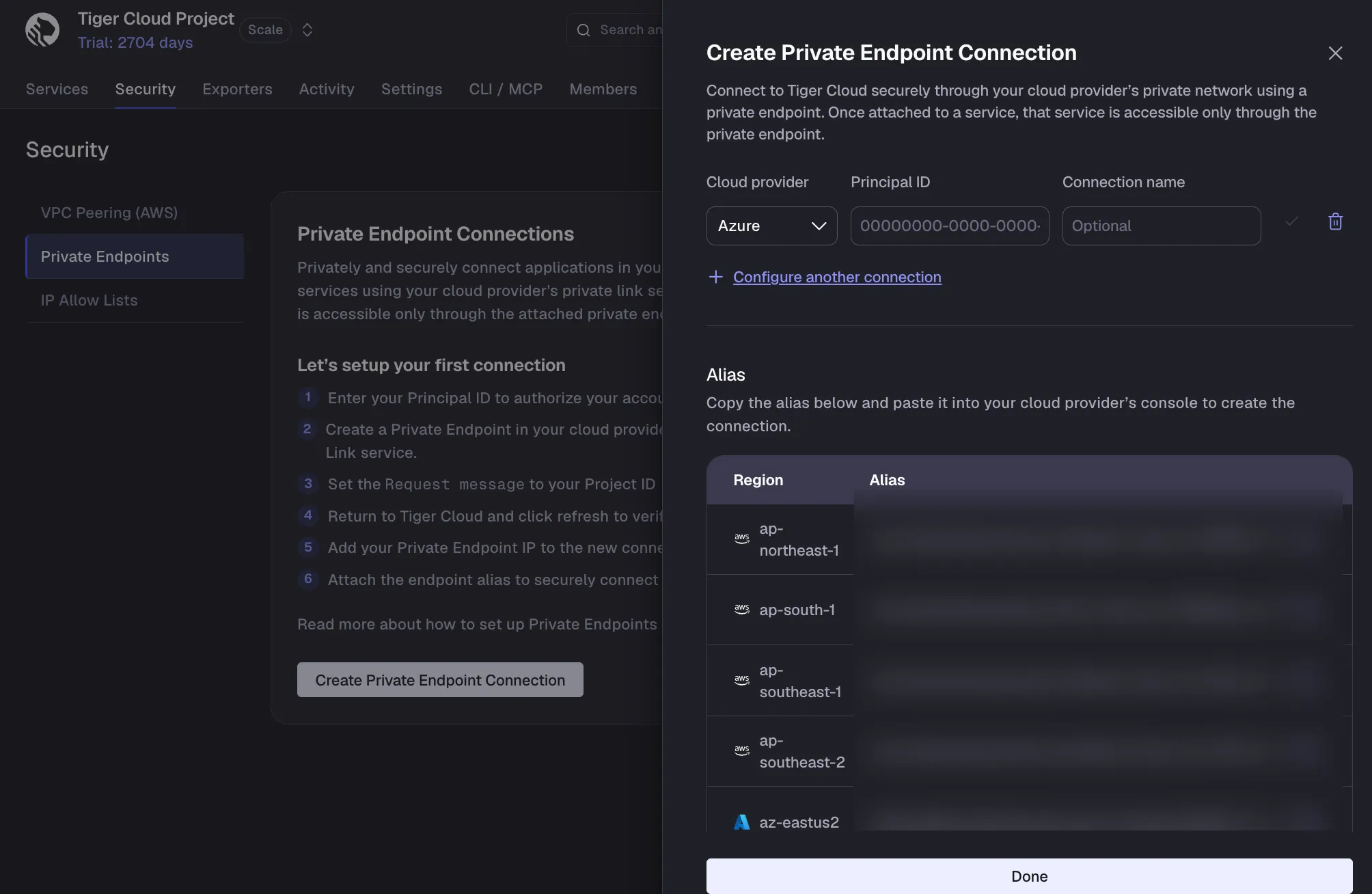Open the Cloud provider Azure dropdown
This screenshot has width=1372, height=894.
[771, 226]
